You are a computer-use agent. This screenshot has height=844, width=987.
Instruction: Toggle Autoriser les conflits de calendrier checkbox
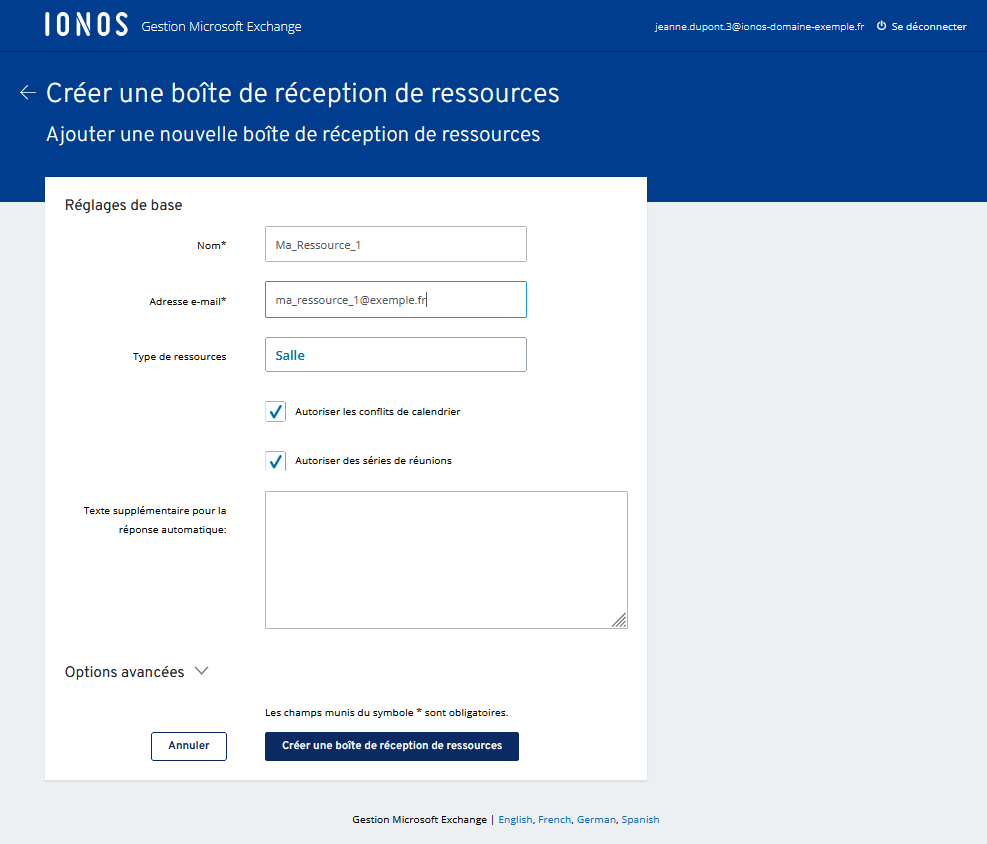point(276,411)
